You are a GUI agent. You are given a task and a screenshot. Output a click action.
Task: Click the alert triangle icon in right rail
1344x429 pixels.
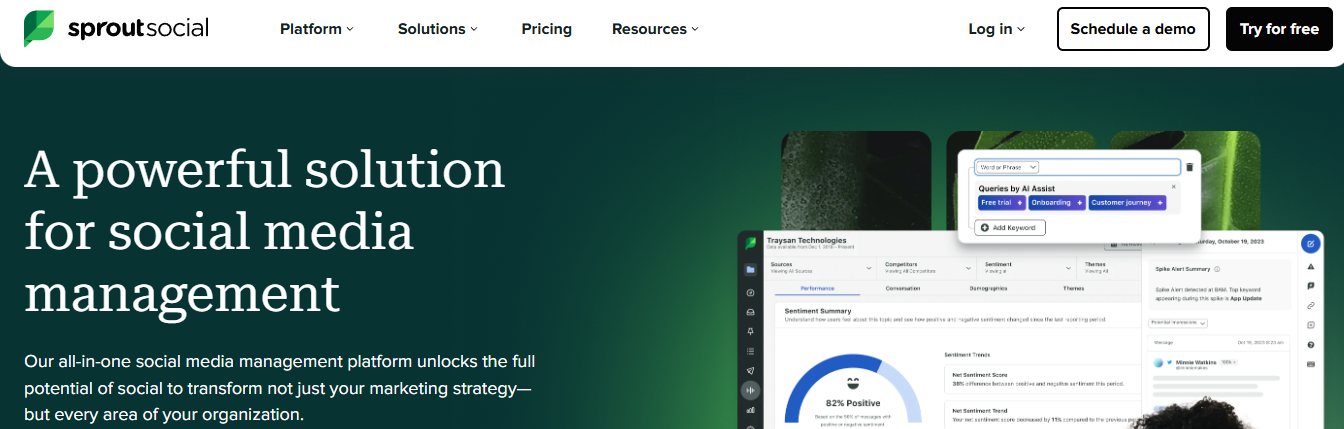click(1311, 267)
